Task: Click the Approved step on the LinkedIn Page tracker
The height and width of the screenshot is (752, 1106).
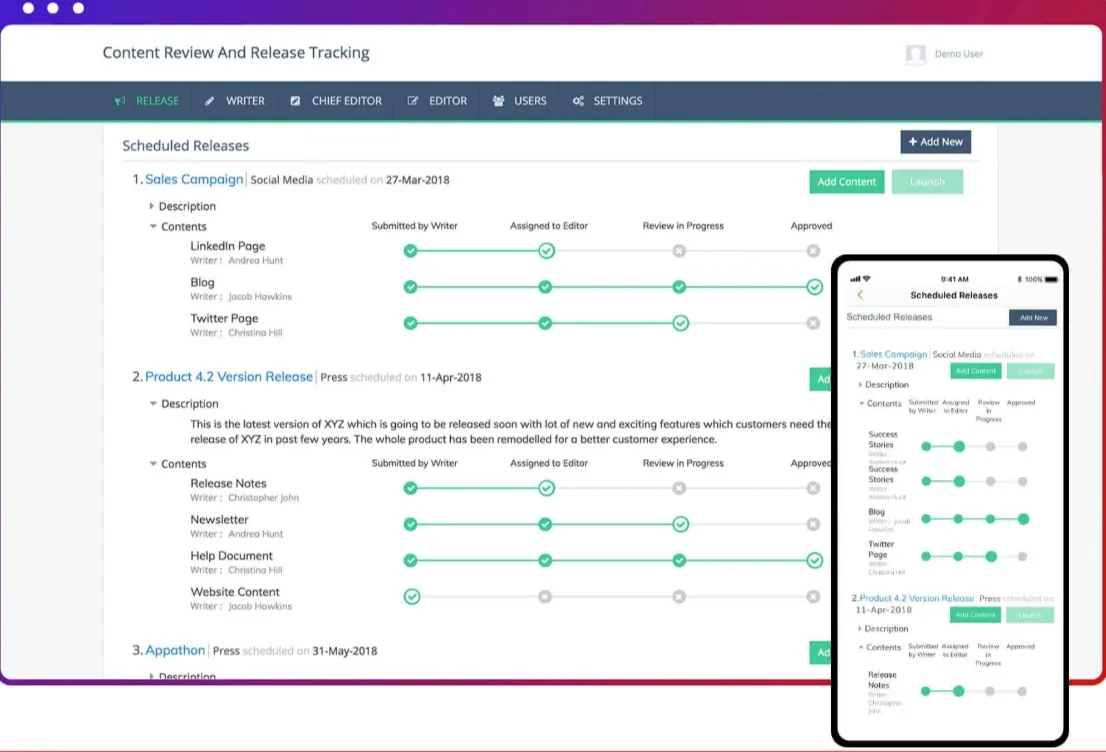Action: pyautogui.click(x=813, y=251)
